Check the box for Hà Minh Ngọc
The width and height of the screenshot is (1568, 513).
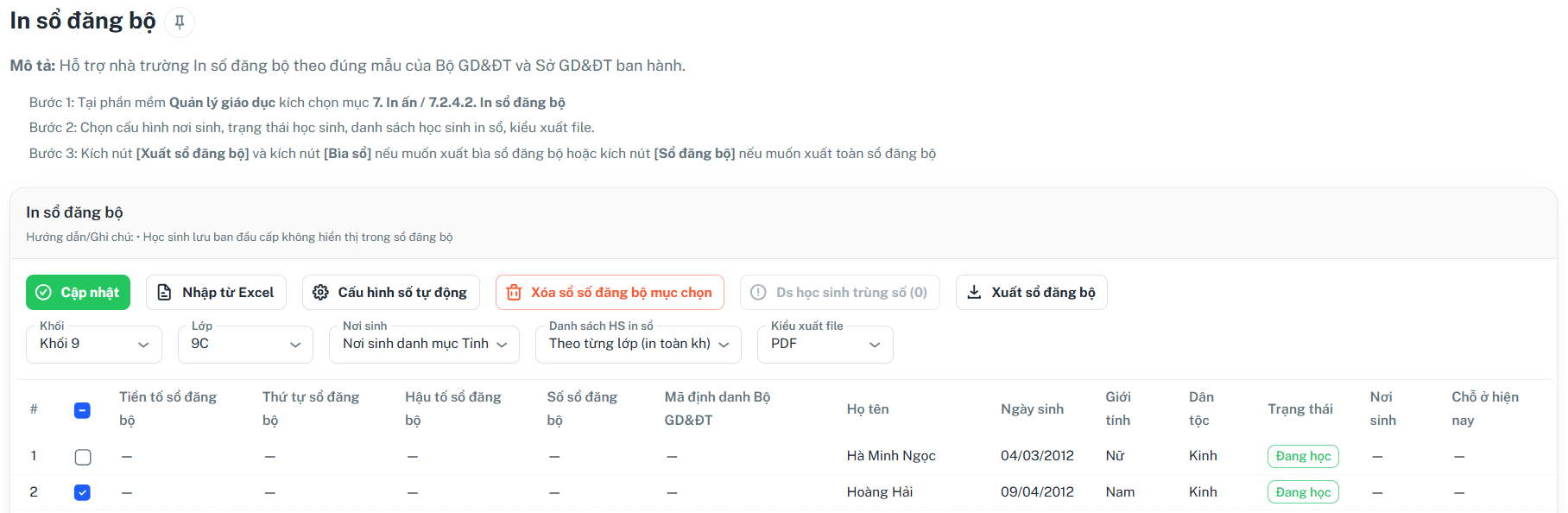pos(83,457)
